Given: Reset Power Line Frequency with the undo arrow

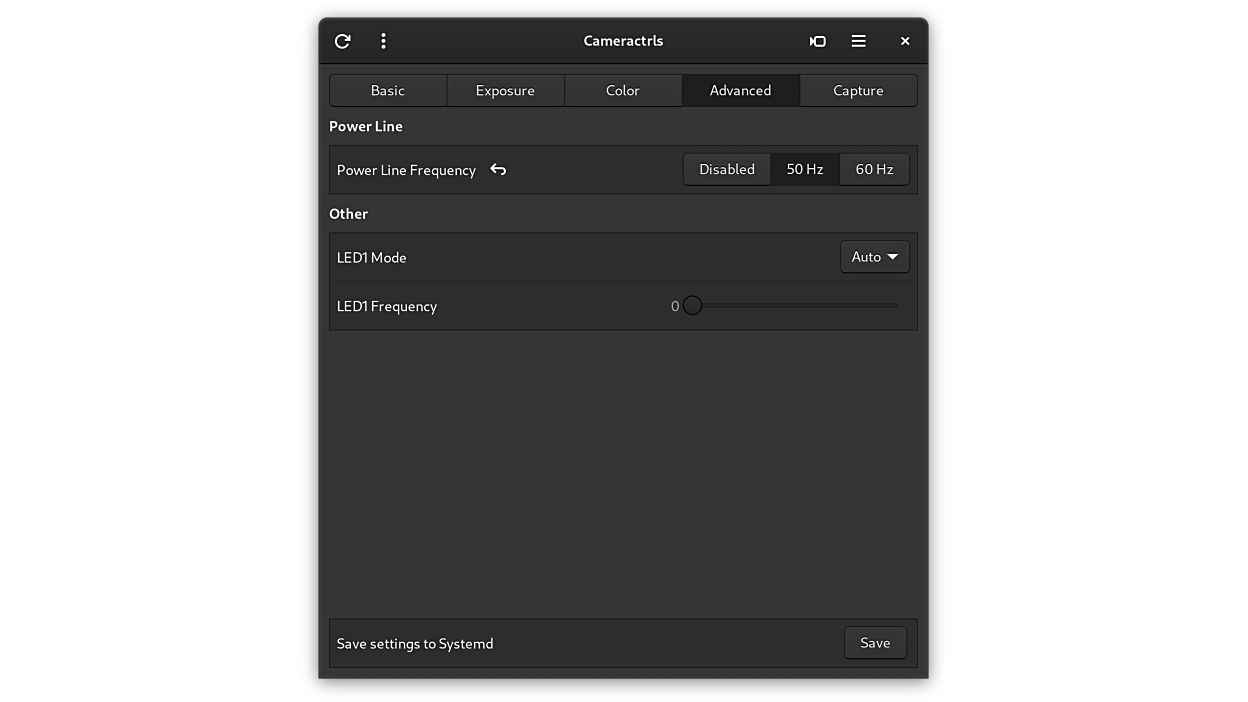Looking at the screenshot, I should pyautogui.click(x=497, y=170).
